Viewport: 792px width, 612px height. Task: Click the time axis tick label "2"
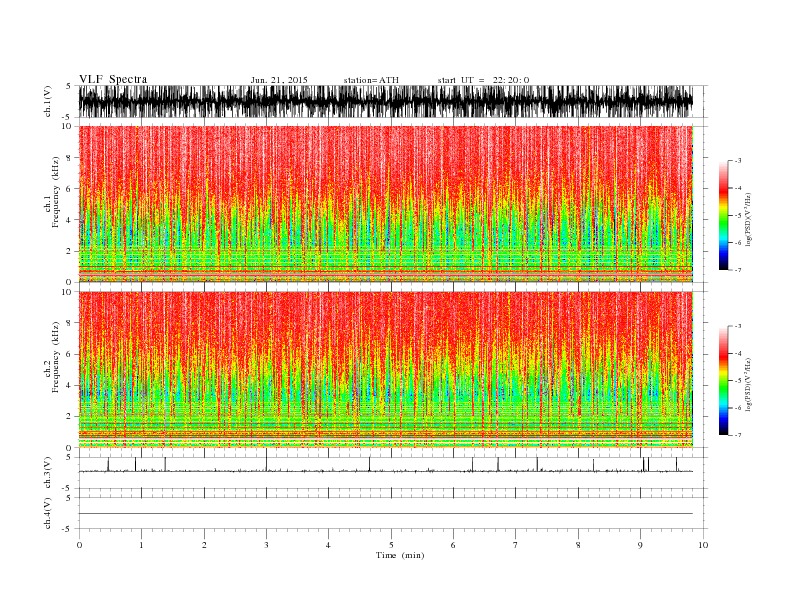click(x=204, y=545)
